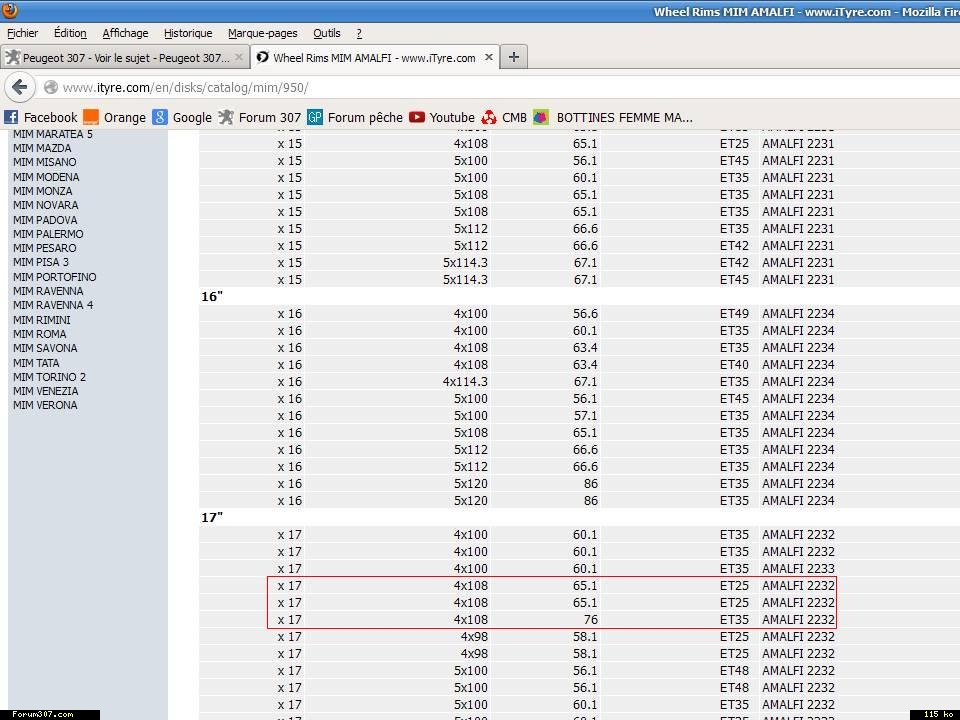960x720 pixels.
Task: Open the MIM PADOVA link
Action: (45, 220)
